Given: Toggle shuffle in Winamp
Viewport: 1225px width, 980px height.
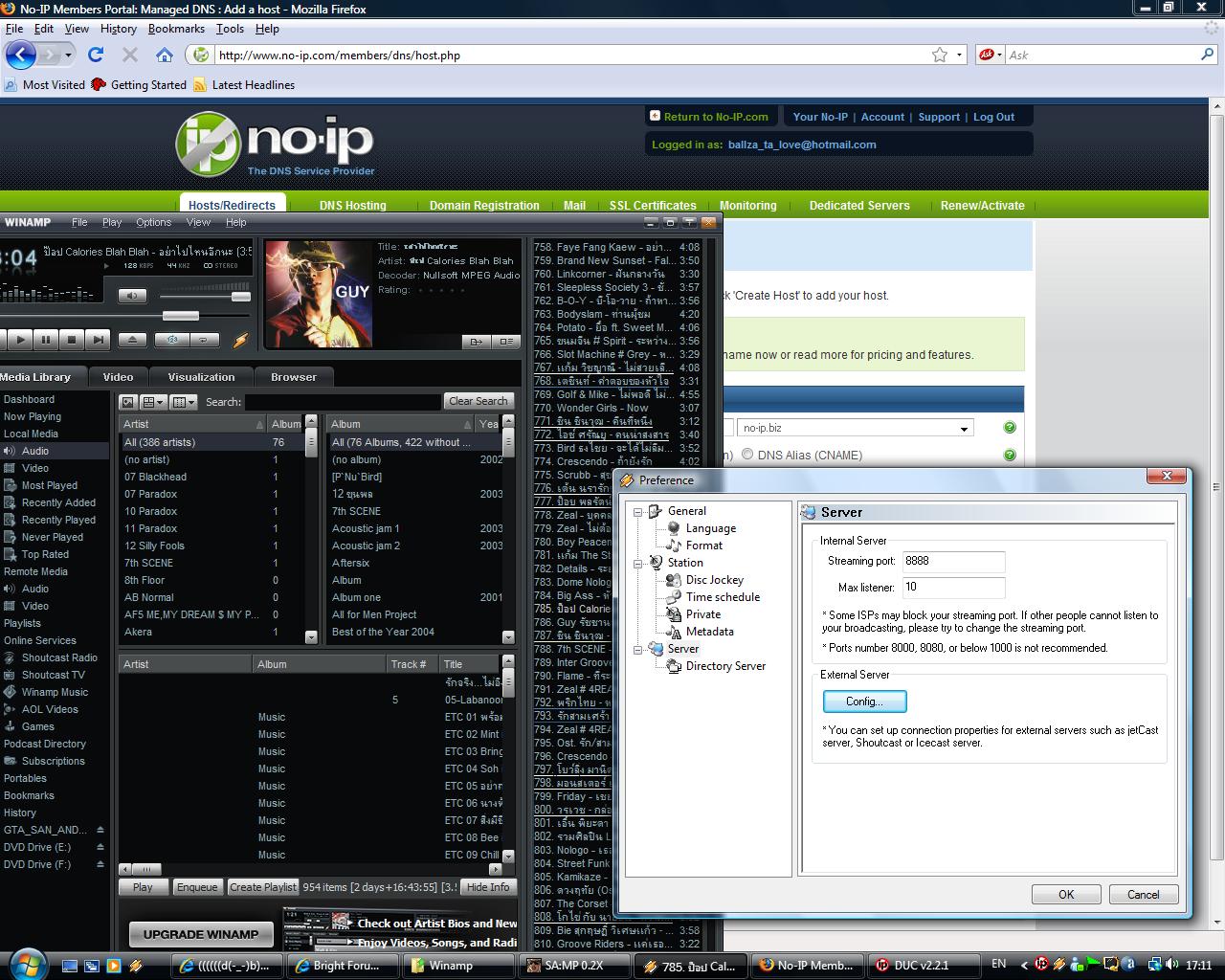Looking at the screenshot, I should [x=173, y=339].
